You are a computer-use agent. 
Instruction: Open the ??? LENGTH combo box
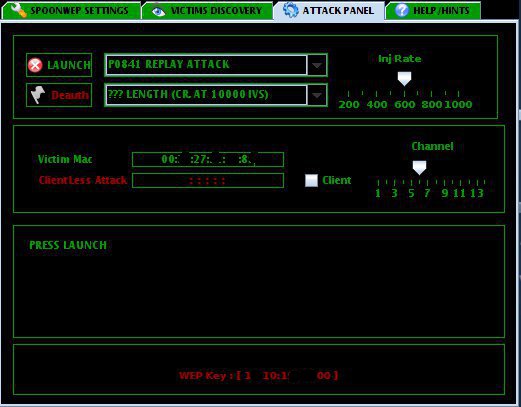tap(216, 95)
